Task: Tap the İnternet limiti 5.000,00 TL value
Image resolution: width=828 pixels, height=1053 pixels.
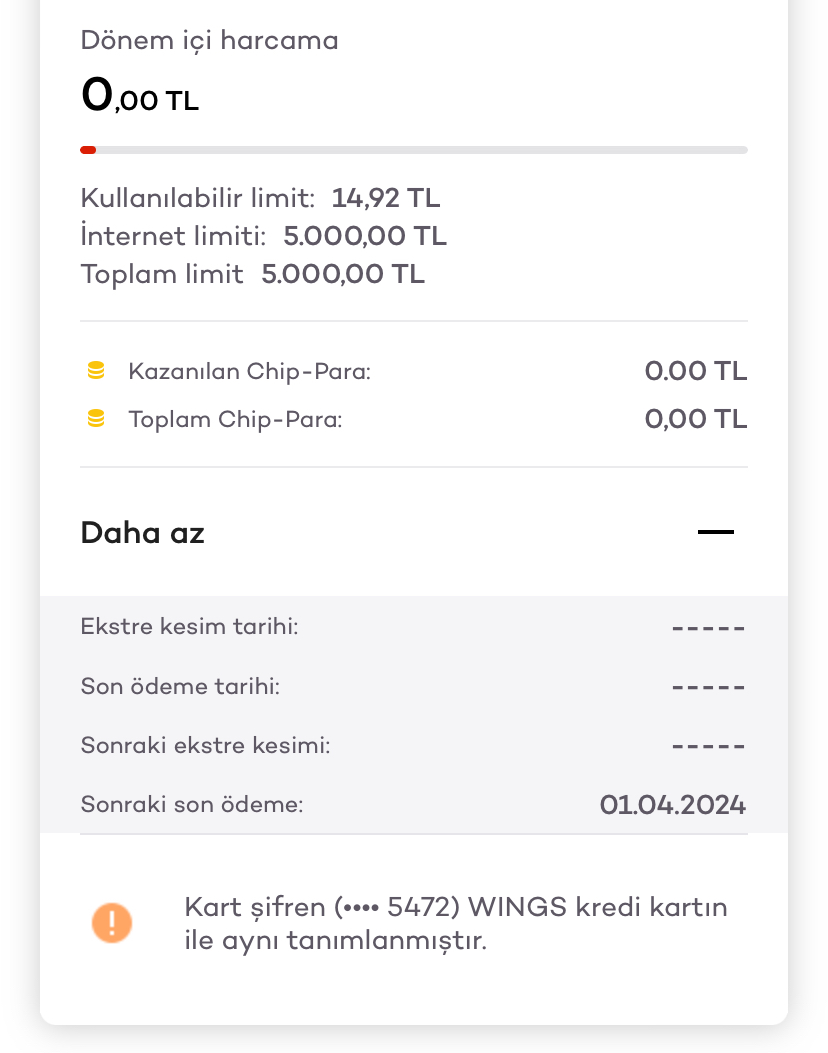Action: 365,236
